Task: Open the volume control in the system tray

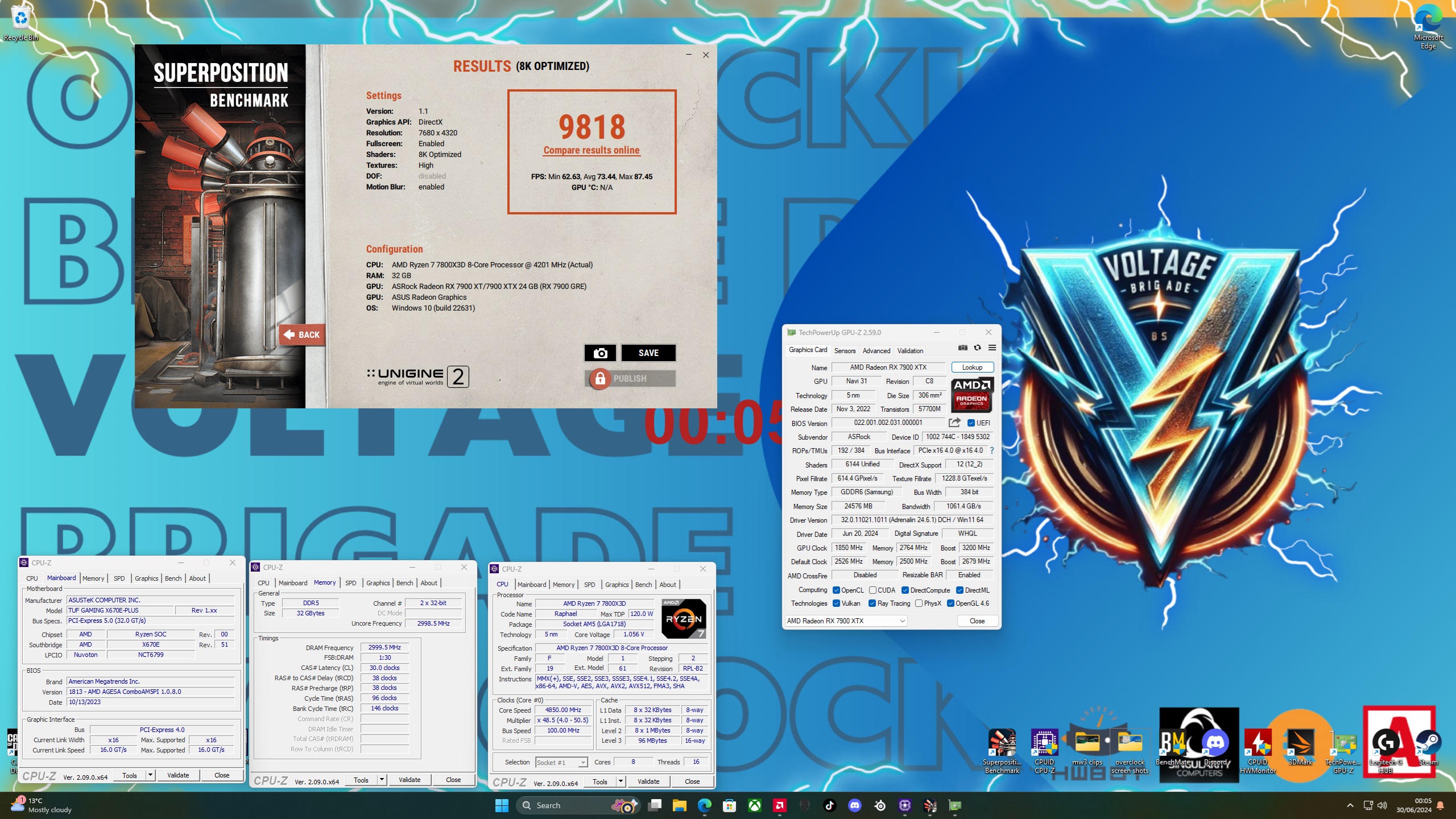Action: pos(1383,805)
